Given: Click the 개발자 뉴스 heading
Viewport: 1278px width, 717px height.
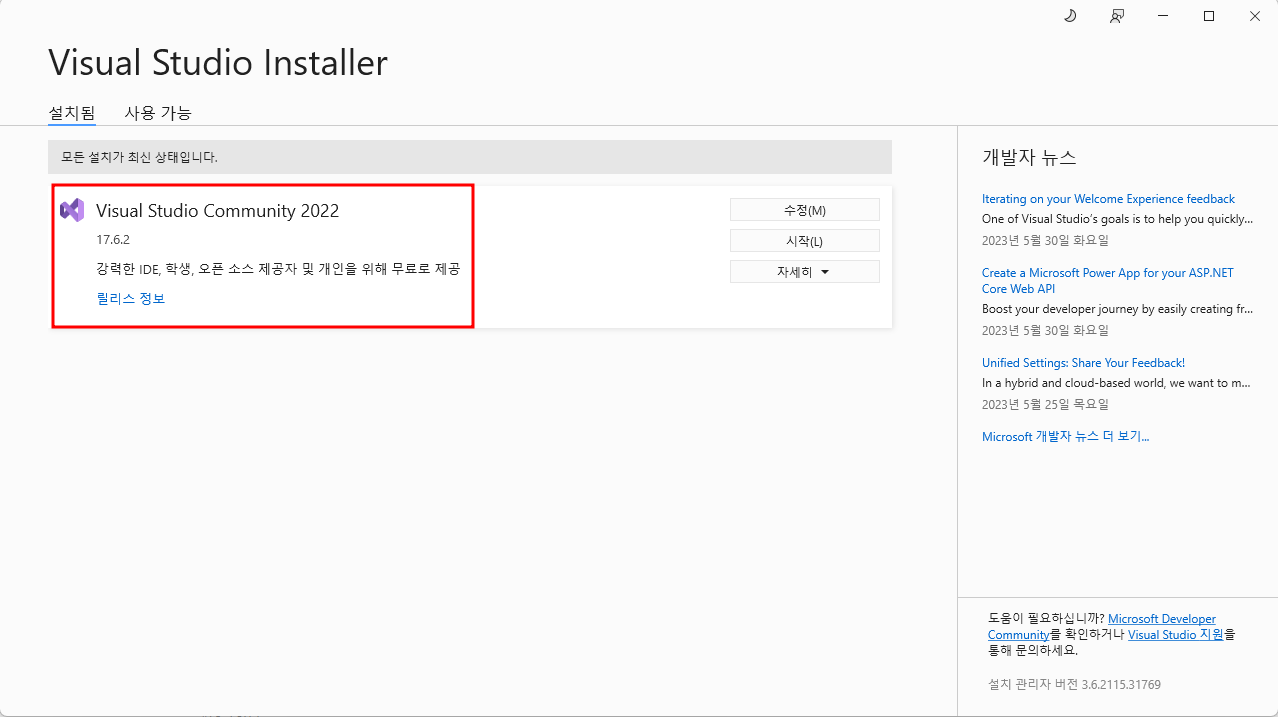Looking at the screenshot, I should (x=1029, y=158).
